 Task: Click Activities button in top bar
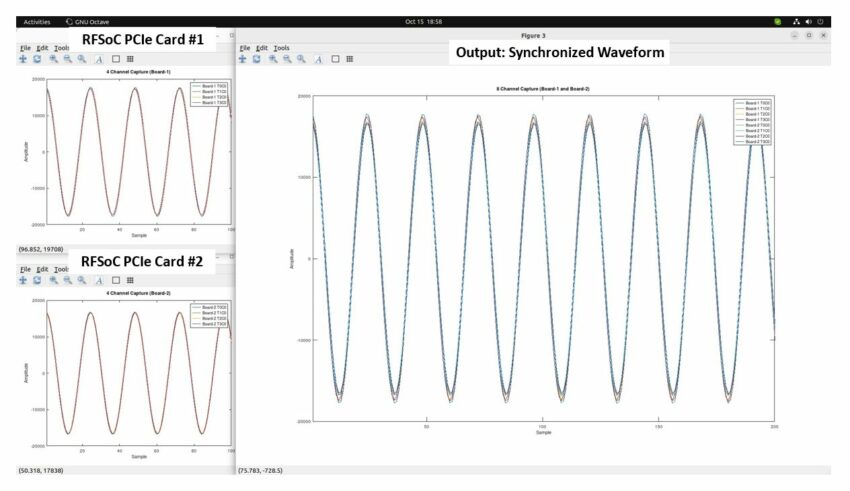[37, 21]
